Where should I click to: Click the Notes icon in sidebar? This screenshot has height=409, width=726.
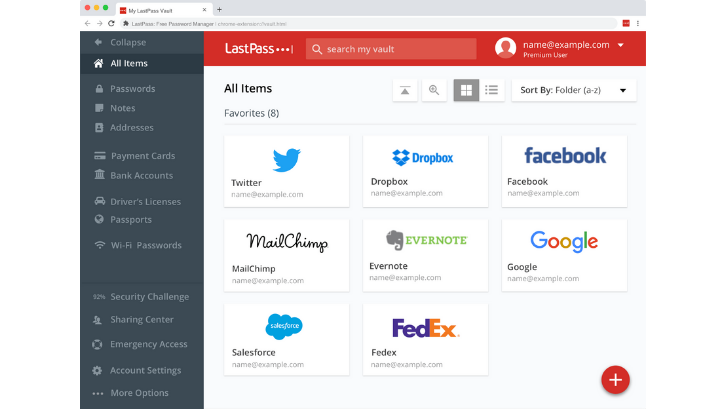click(99, 108)
